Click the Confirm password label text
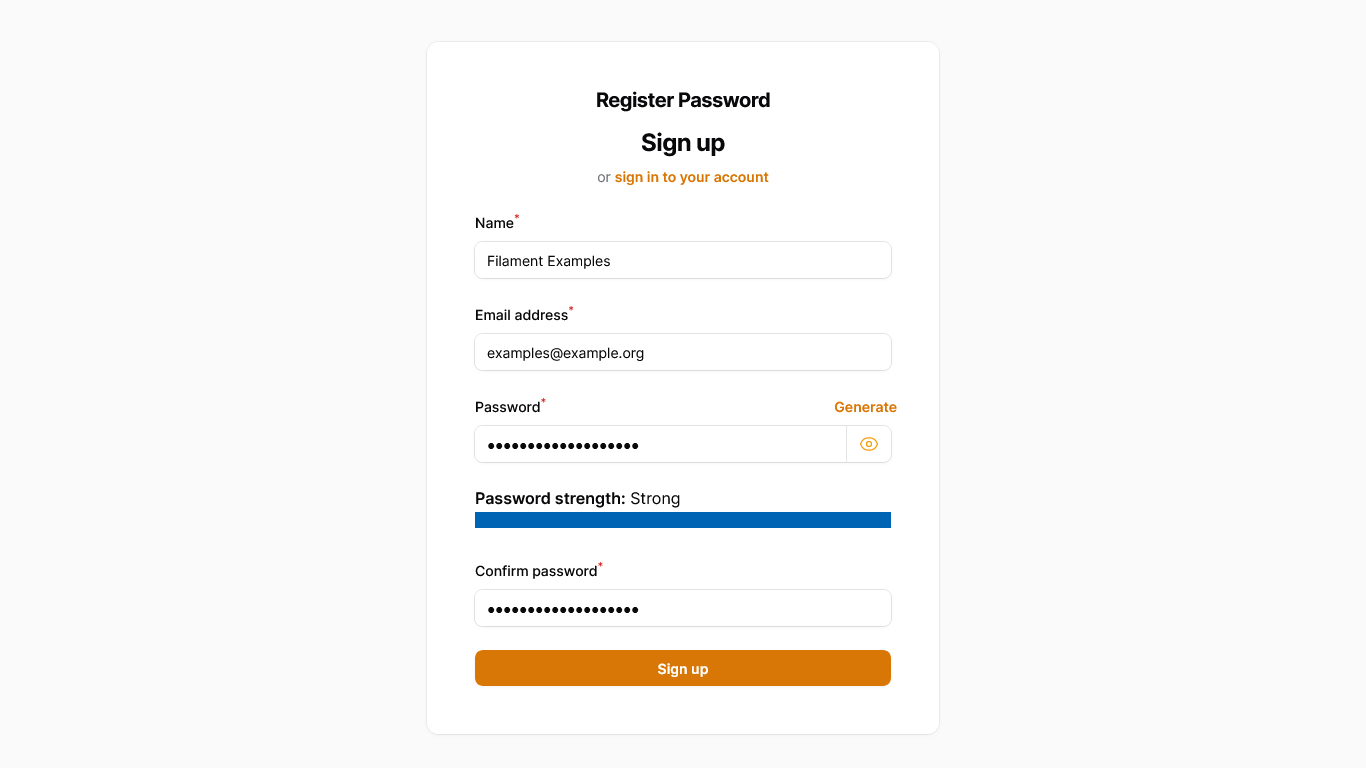Screen dimensions: 1366x768 (536, 571)
